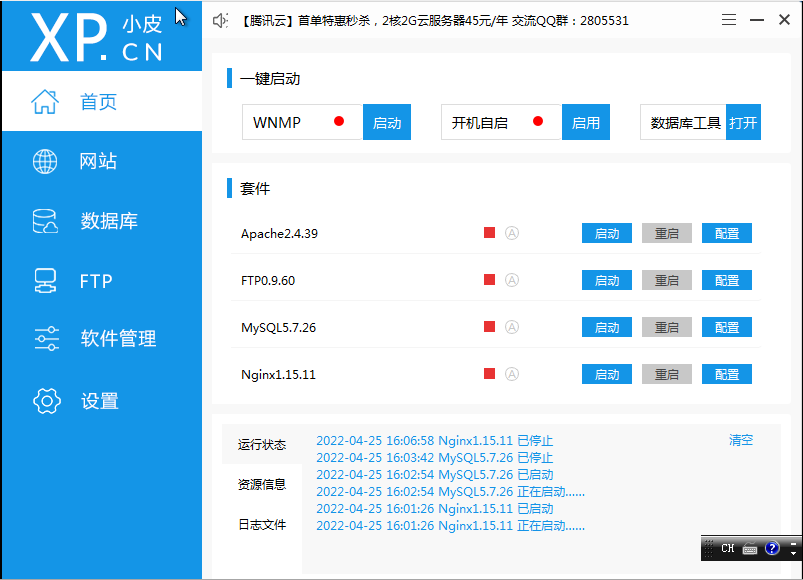Click the 数据库工具 label
803x580 pixels.
[x=685, y=123]
